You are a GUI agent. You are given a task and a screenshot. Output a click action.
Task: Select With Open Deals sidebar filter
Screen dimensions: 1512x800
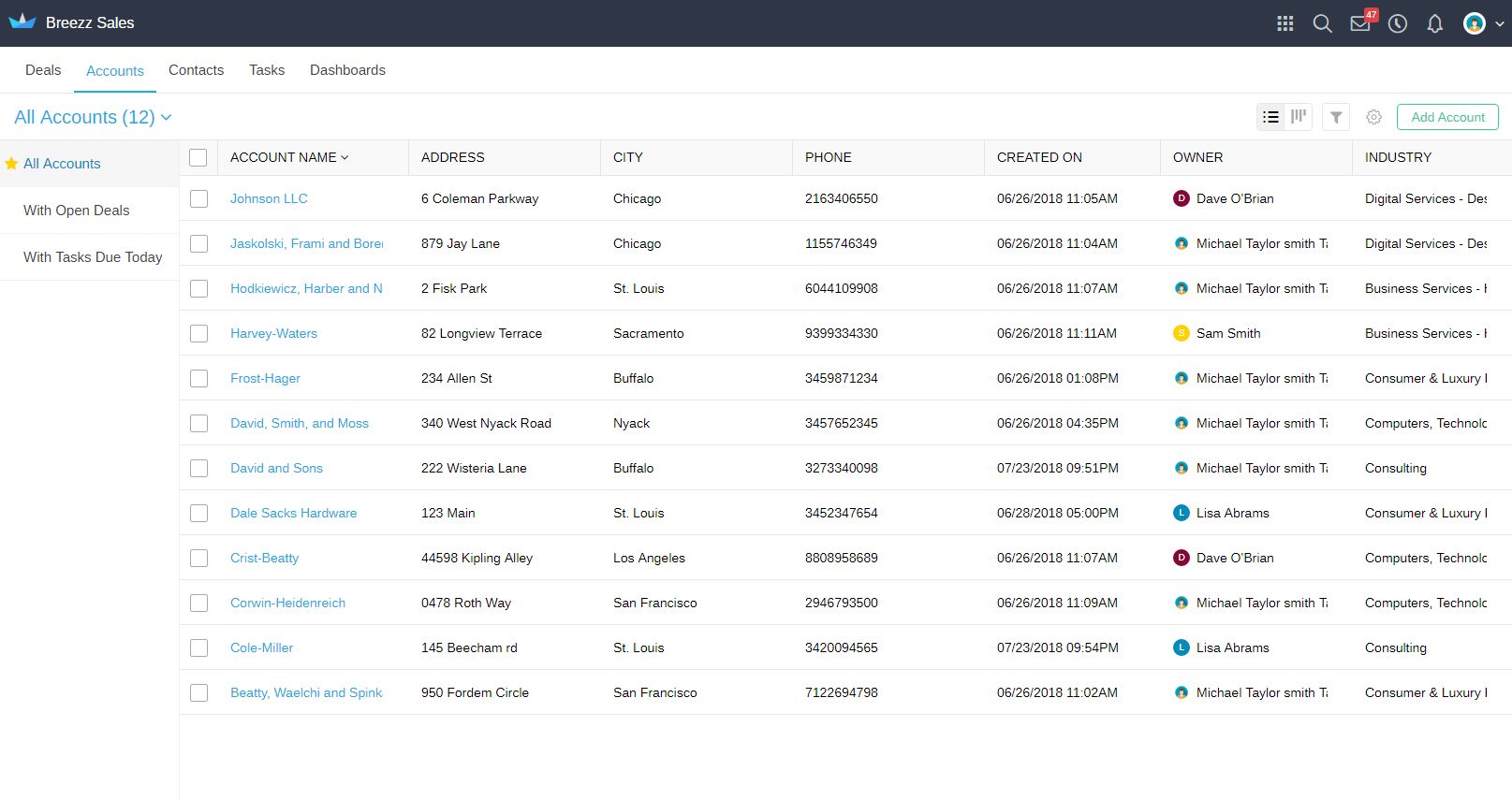click(x=77, y=211)
